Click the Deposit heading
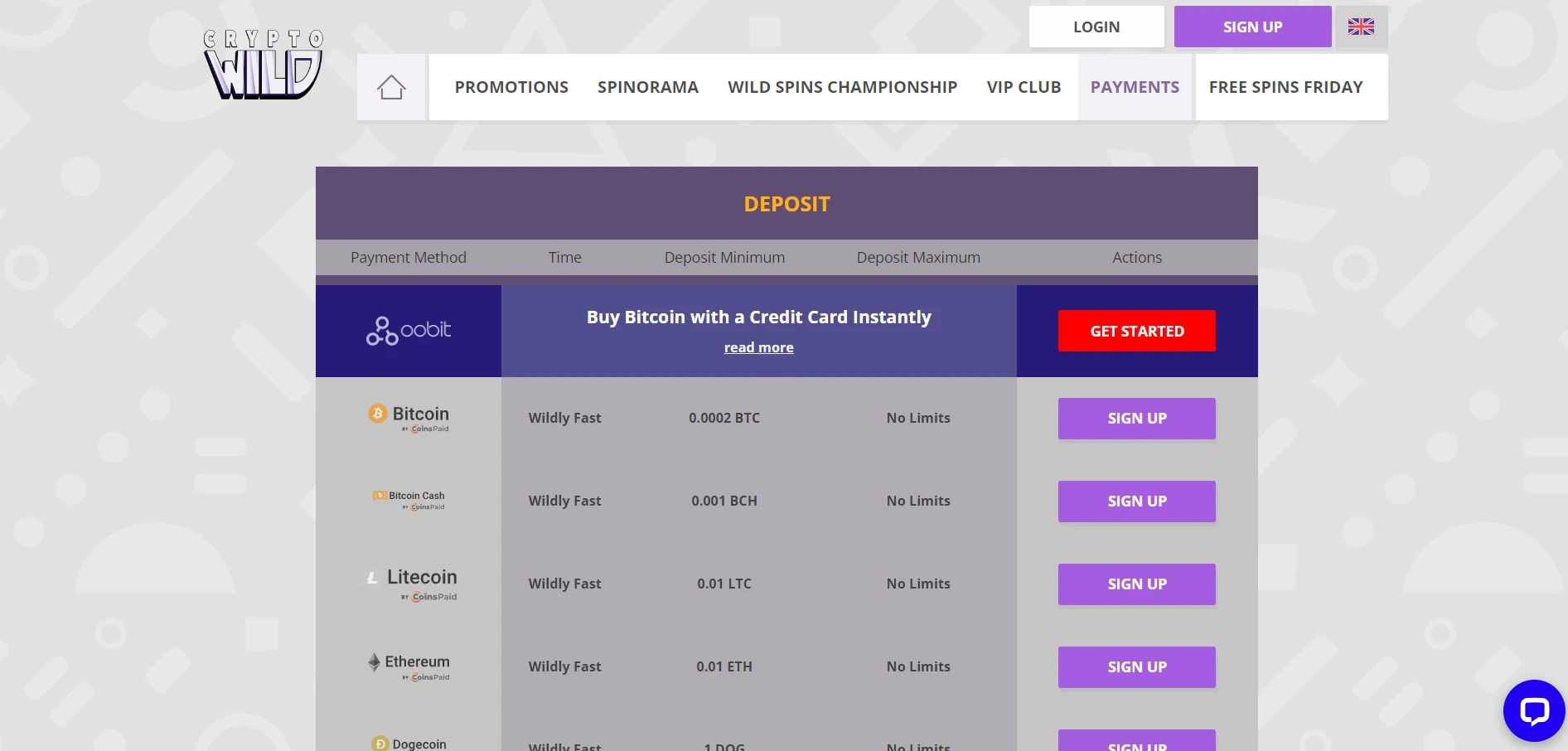The image size is (1568, 751). coord(786,204)
